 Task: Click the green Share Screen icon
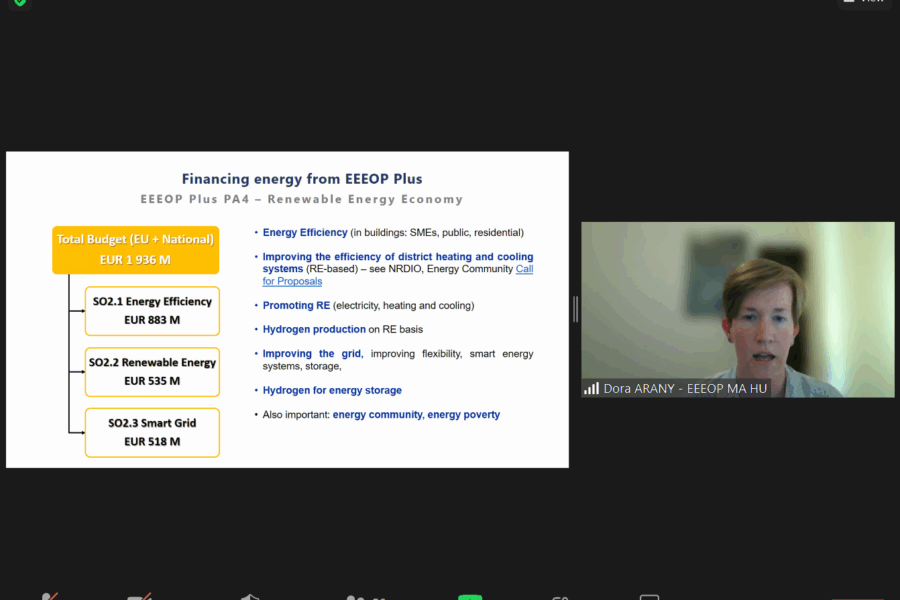[470, 597]
